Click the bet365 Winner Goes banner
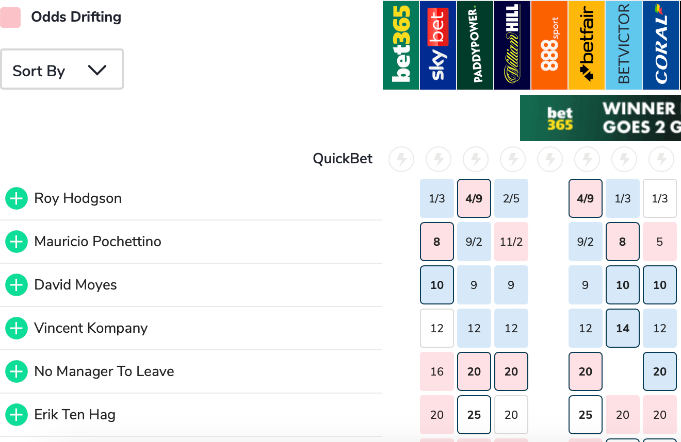 (x=600, y=118)
